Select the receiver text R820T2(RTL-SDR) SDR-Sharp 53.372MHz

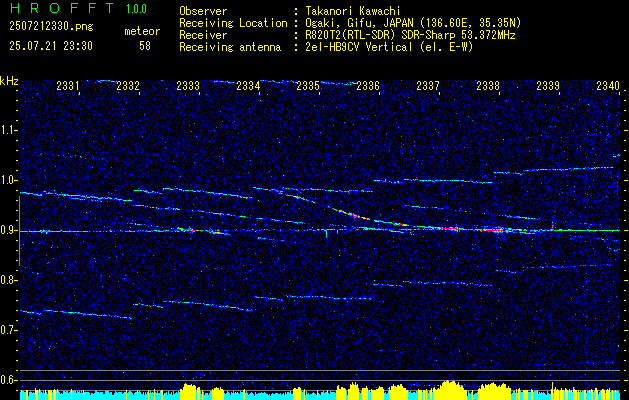click(x=410, y=35)
